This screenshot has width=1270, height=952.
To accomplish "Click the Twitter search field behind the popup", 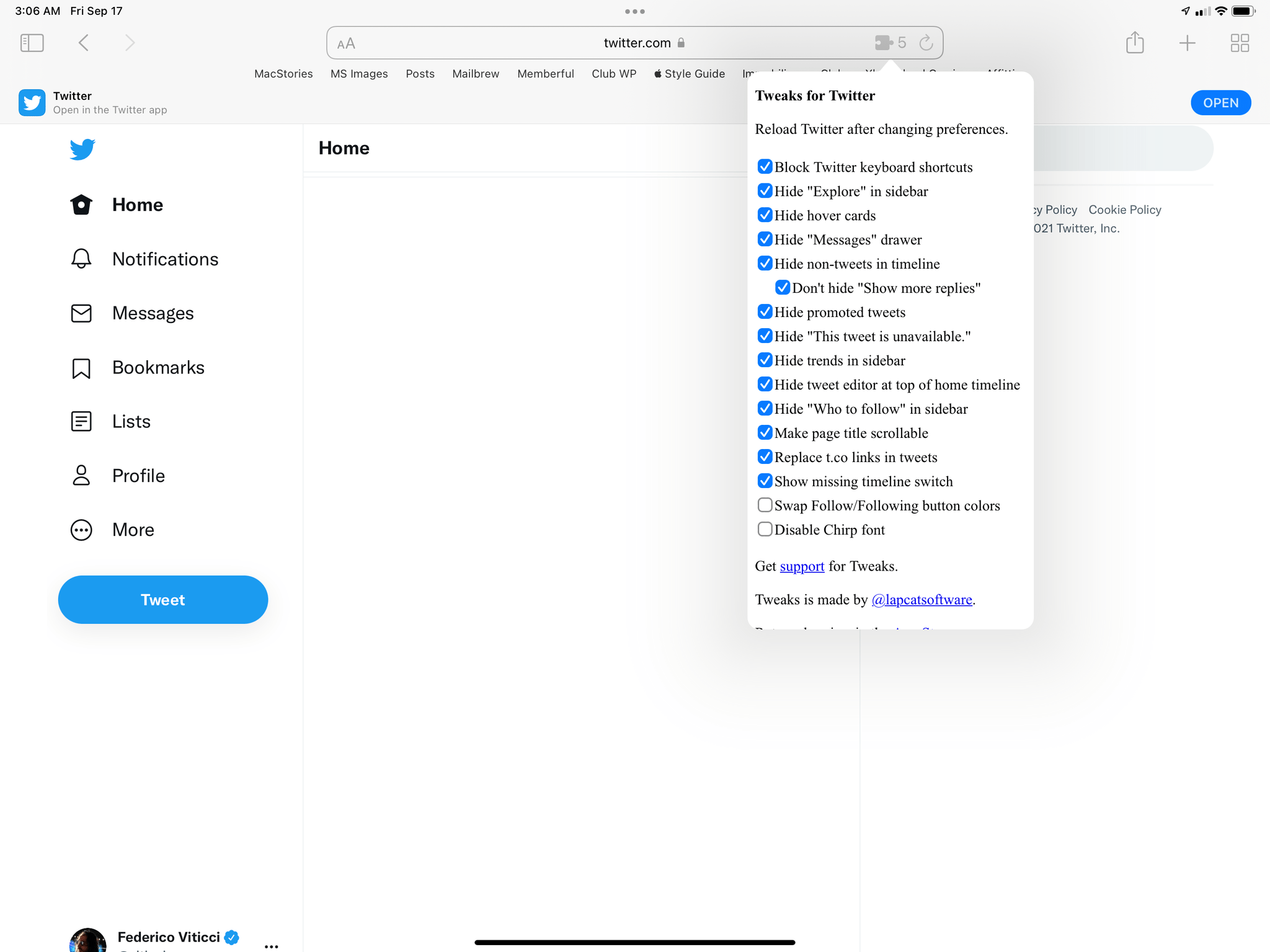I will tap(1122, 148).
